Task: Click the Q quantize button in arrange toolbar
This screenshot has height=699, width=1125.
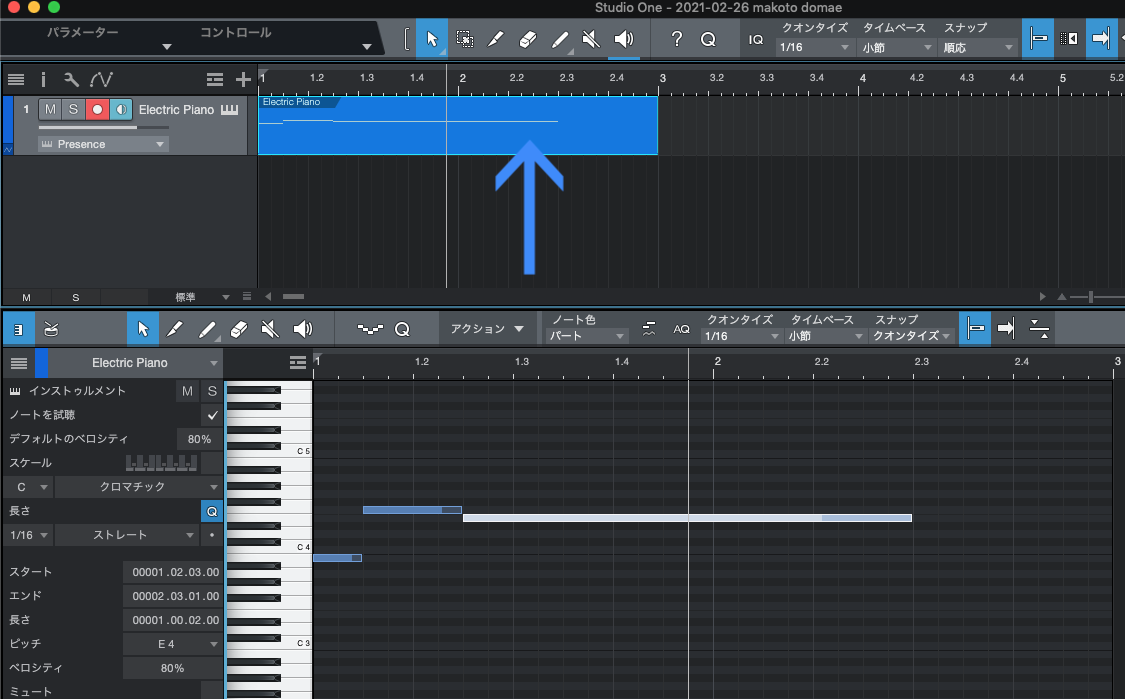Action: 708,39
